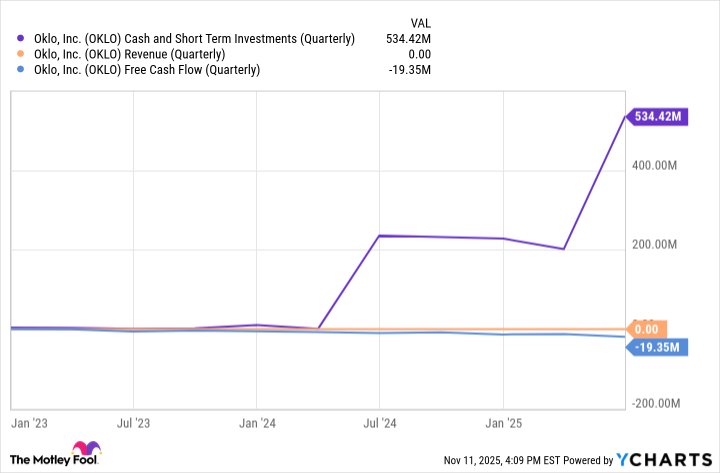
Task: Click the Motley Fool jester hat logo
Action: click(86, 448)
